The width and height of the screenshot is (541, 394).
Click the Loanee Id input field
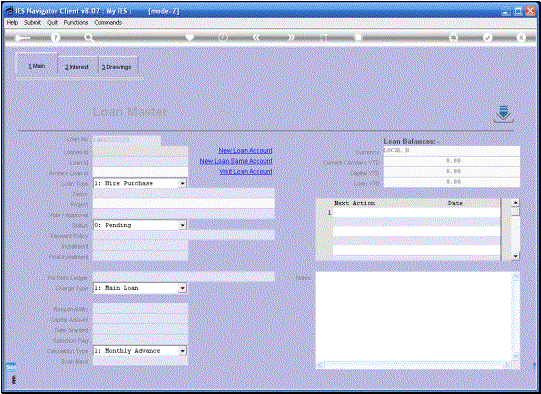[x=140, y=151]
